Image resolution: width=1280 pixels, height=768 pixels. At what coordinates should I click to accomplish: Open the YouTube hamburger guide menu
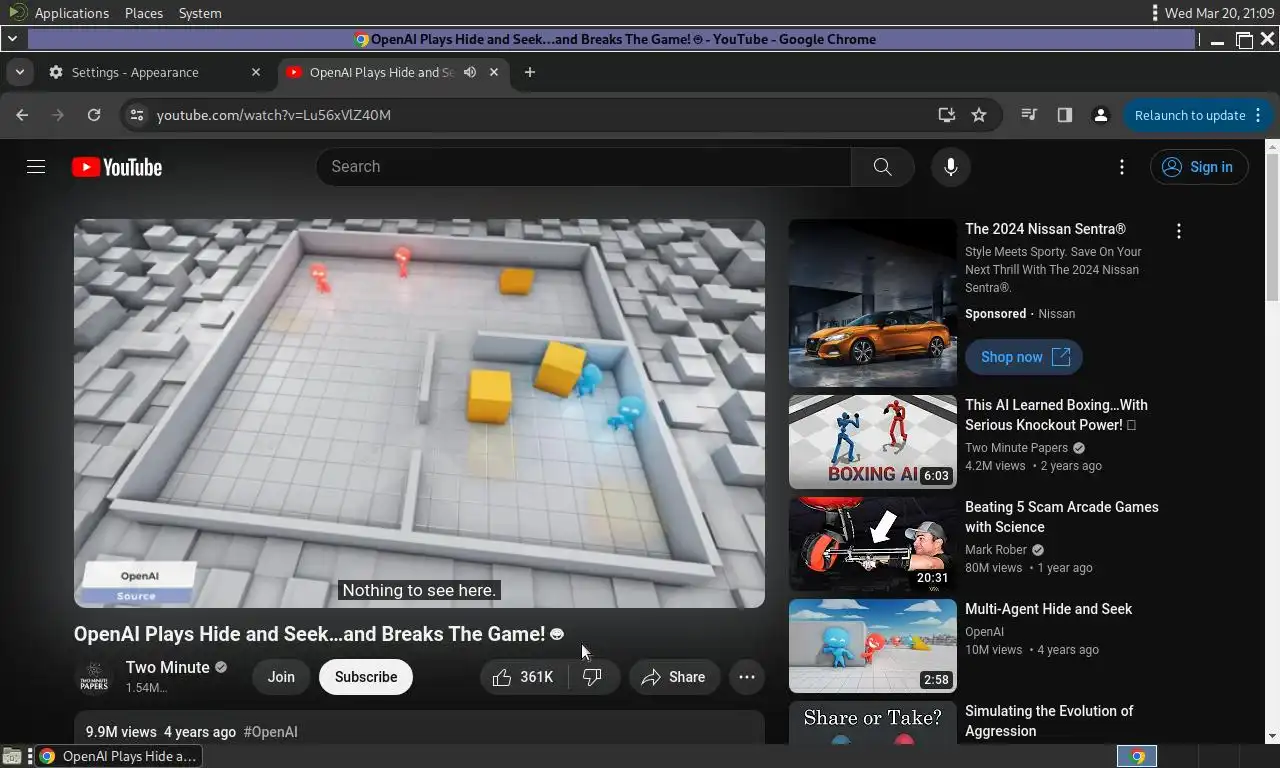tap(36, 167)
